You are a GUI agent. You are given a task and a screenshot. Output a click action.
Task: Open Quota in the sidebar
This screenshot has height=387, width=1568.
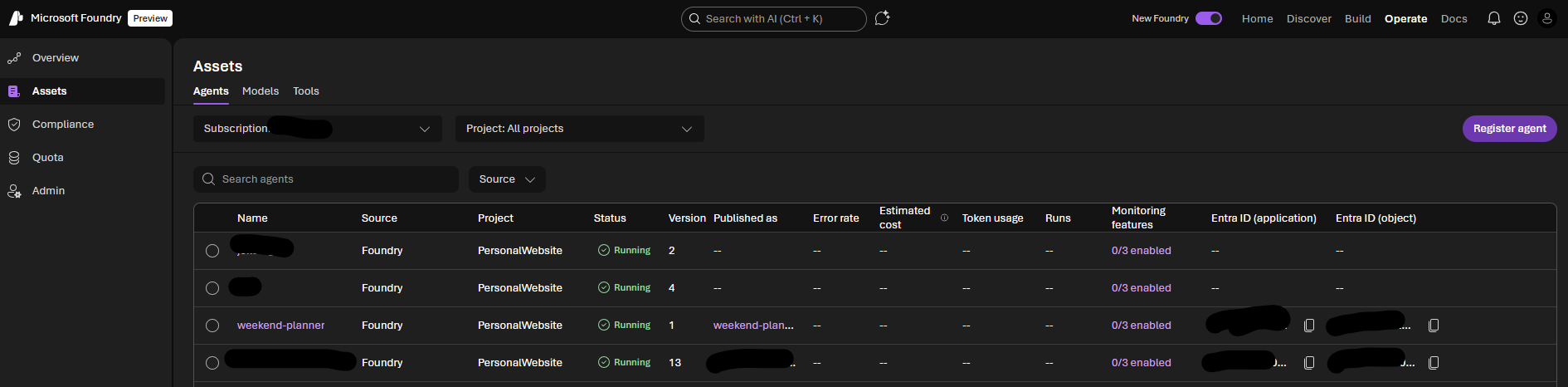pos(83,158)
